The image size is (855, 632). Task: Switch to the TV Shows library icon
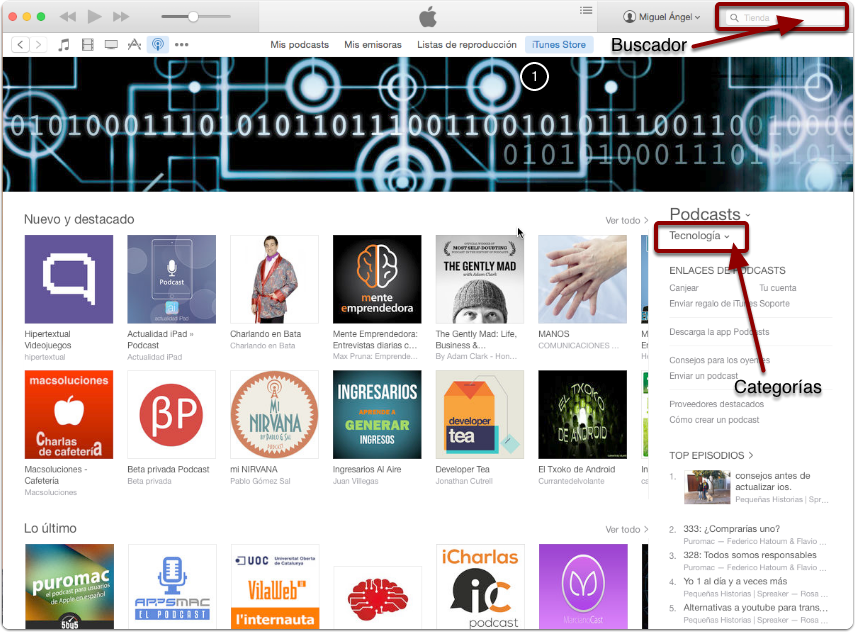(x=111, y=45)
